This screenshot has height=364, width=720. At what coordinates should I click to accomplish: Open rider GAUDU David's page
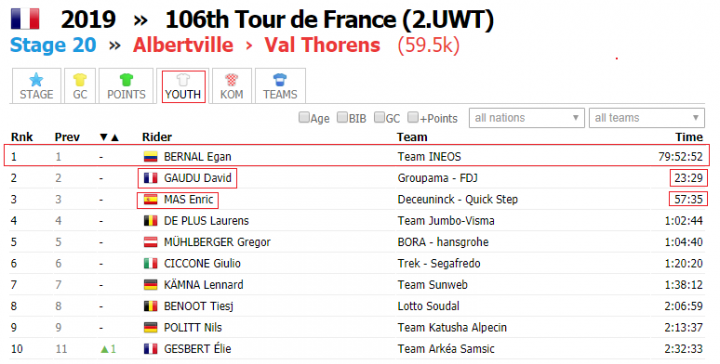(x=198, y=178)
